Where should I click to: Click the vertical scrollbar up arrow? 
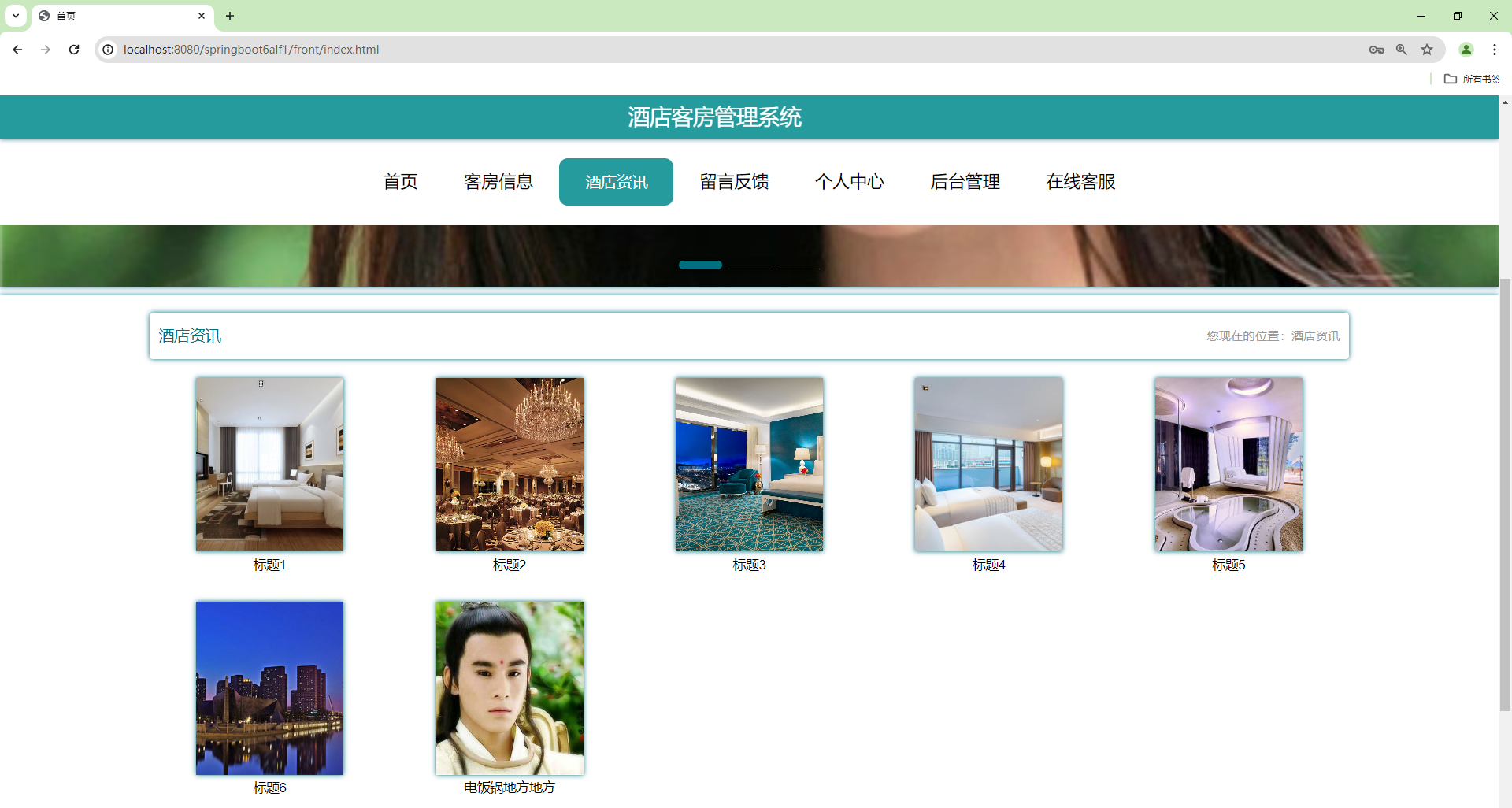1505,102
